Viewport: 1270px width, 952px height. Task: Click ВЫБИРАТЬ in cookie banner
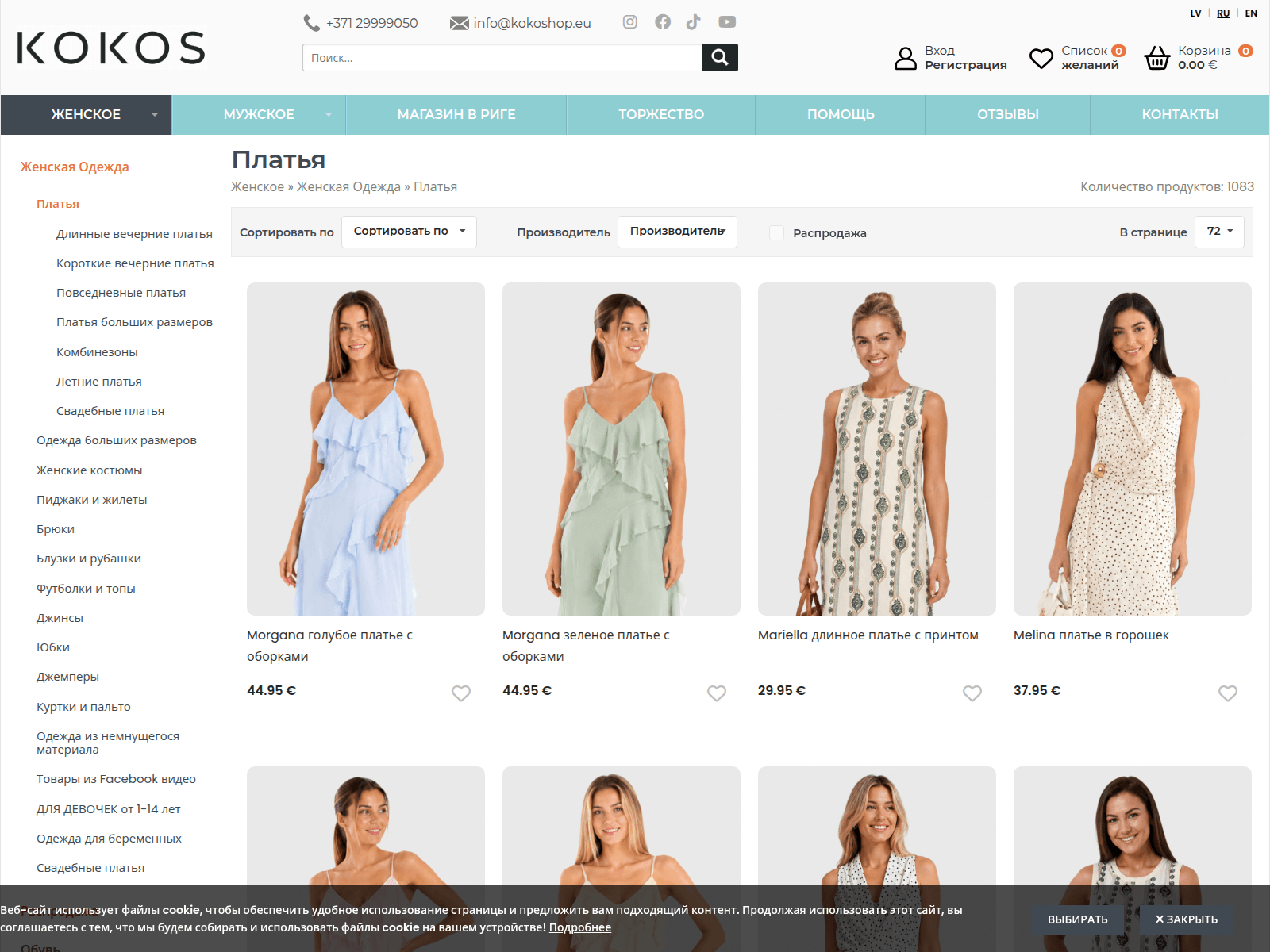click(1077, 919)
